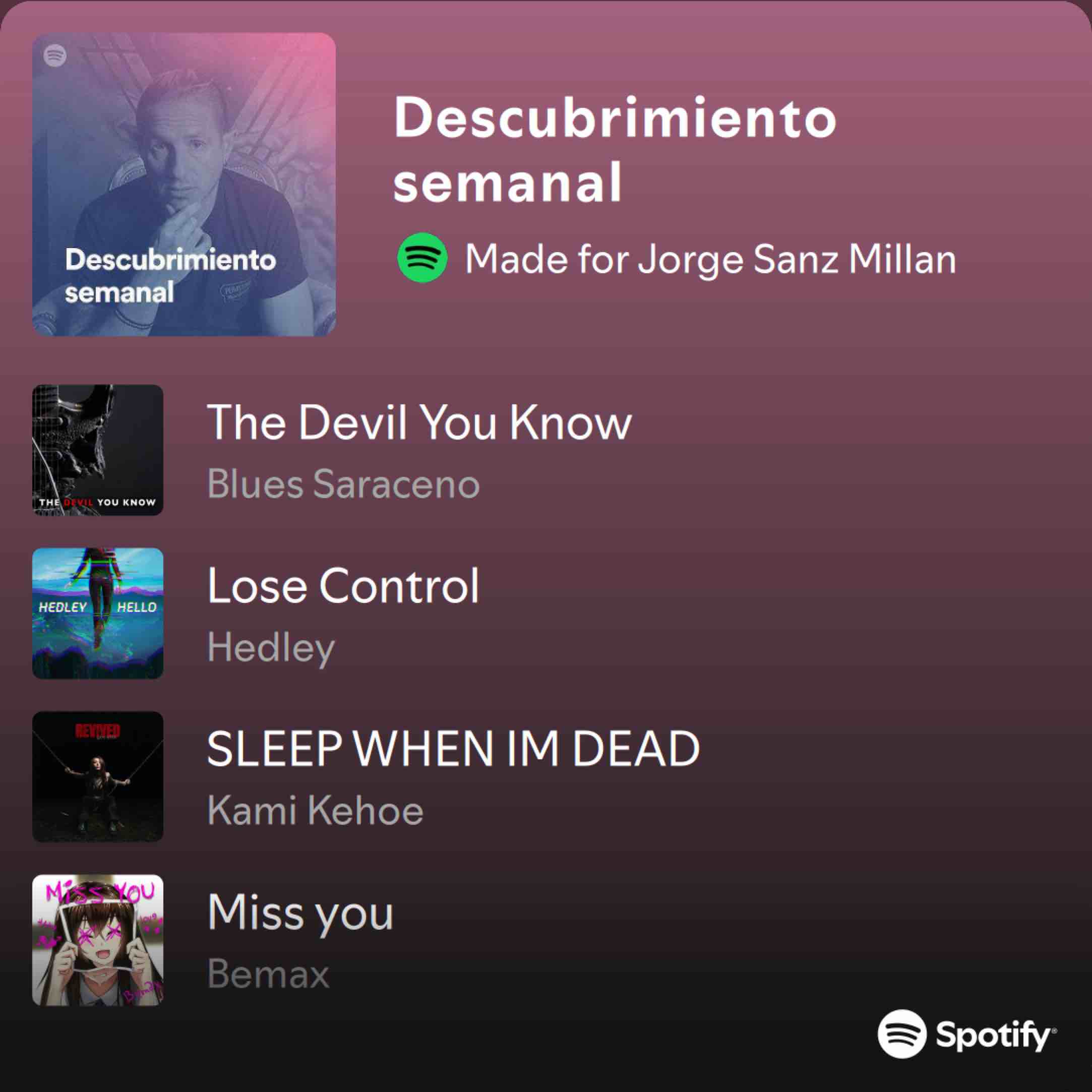Viewport: 1092px width, 1092px height.
Task: Open artist Kami Kehoe
Action: point(316,811)
